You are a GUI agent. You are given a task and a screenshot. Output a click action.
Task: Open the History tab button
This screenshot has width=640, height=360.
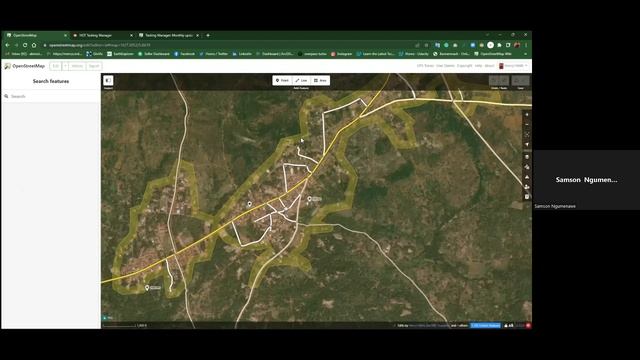(77, 66)
